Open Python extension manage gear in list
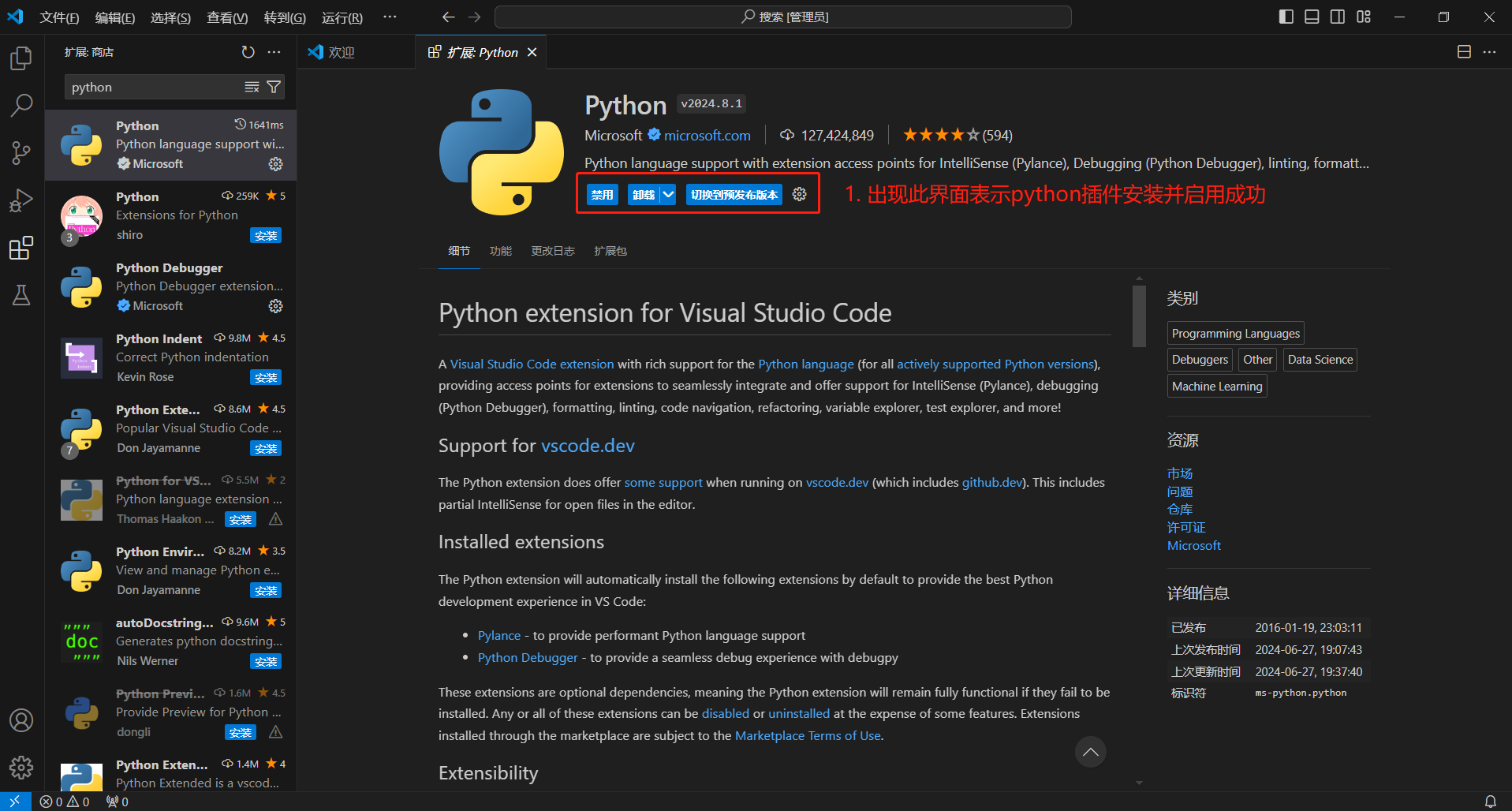The image size is (1512, 811). [x=275, y=164]
